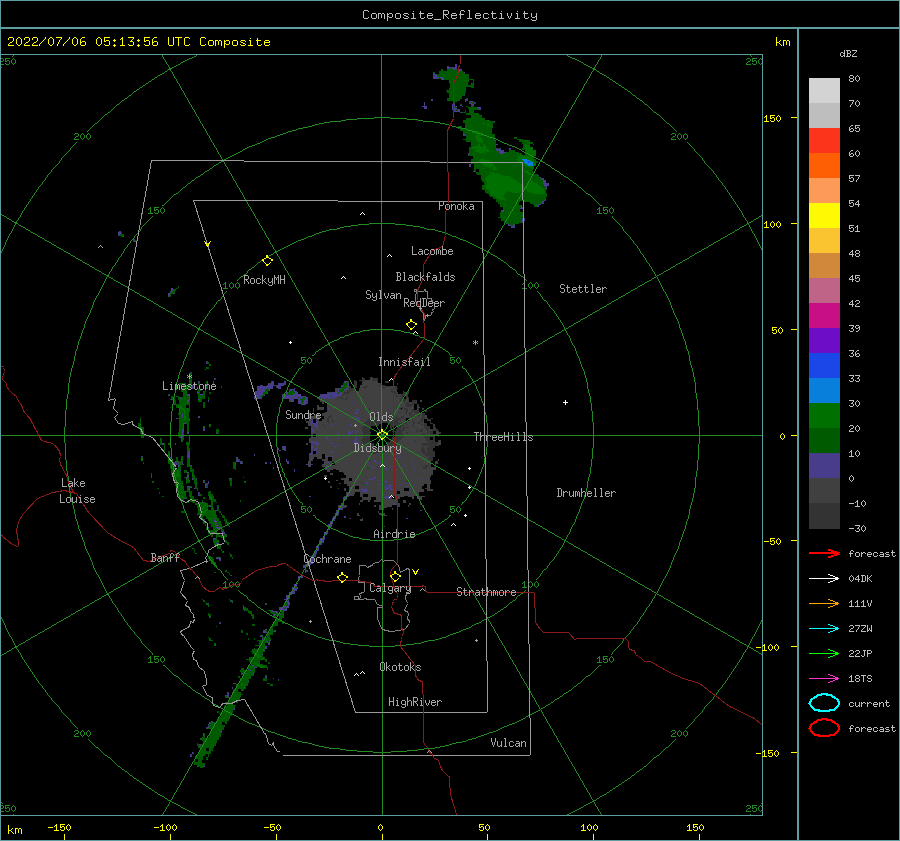The width and height of the screenshot is (900, 841).
Task: Select the ThreeHills label
Action: pos(503,437)
